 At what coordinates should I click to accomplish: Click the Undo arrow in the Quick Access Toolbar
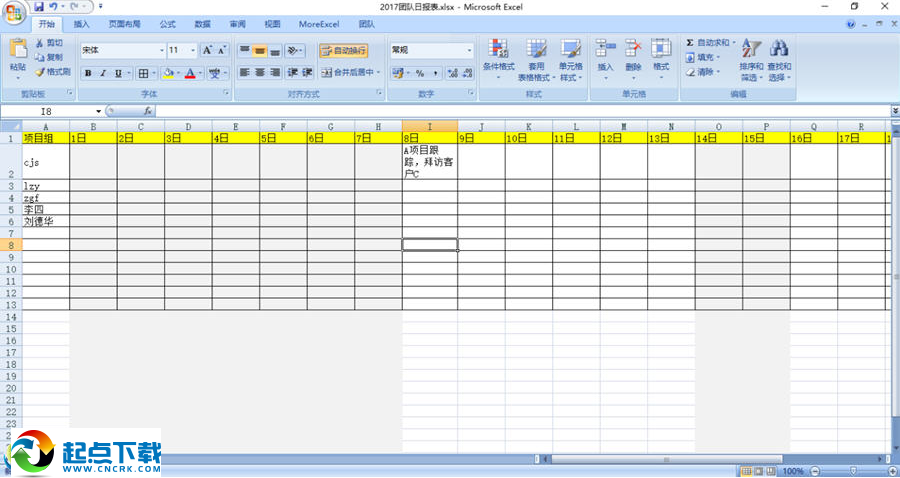click(x=53, y=6)
